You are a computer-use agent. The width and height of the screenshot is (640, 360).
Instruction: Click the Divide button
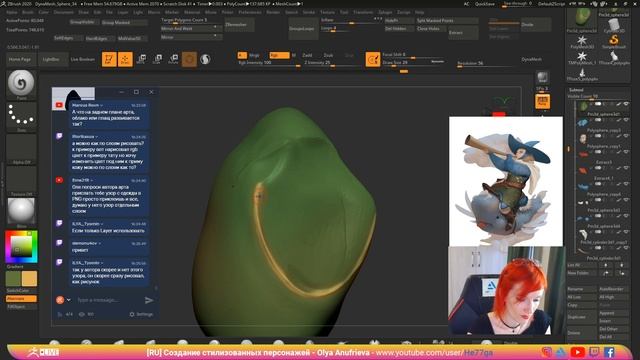point(536,25)
